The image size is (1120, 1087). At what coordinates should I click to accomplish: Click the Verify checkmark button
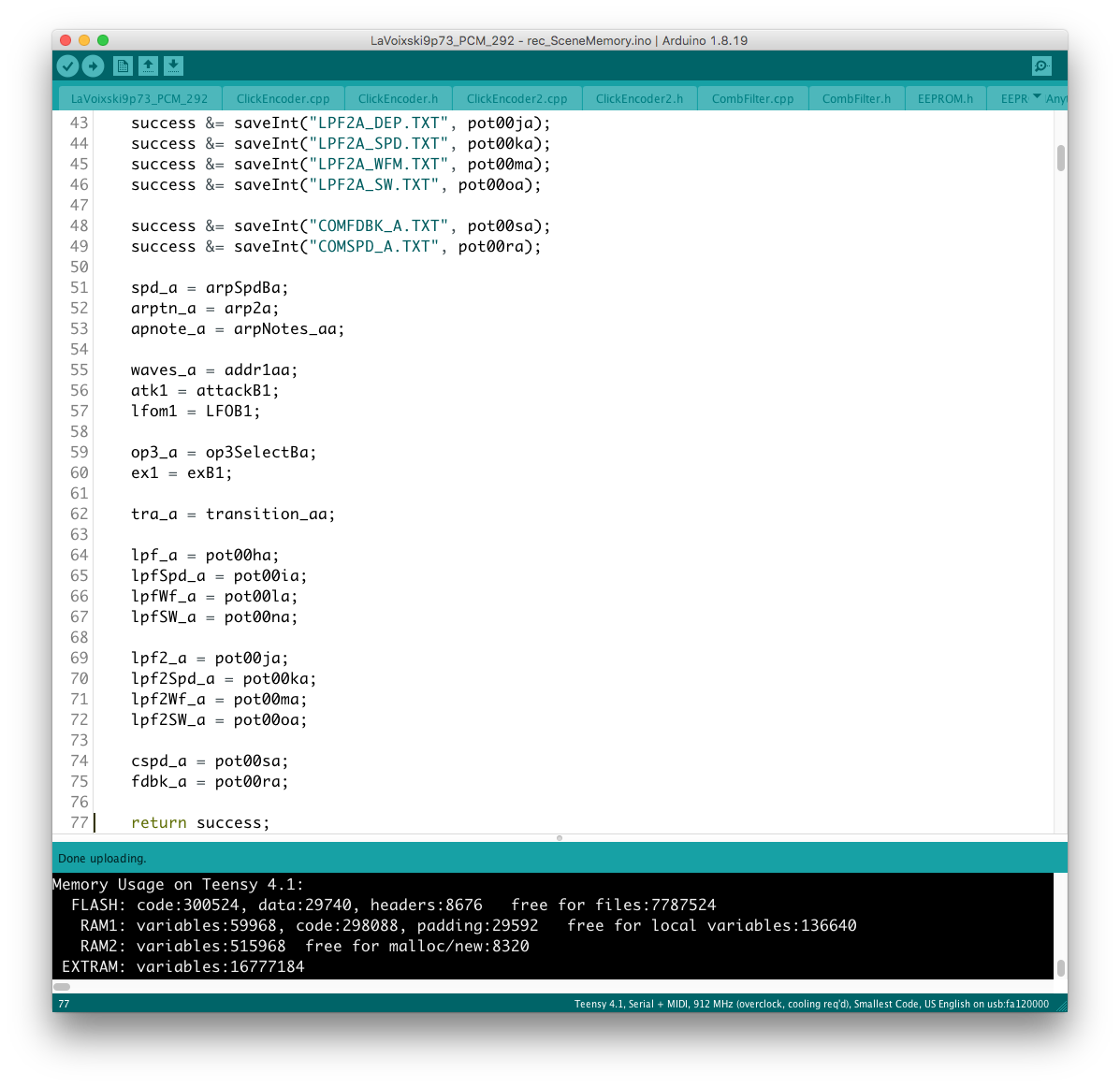[67, 65]
